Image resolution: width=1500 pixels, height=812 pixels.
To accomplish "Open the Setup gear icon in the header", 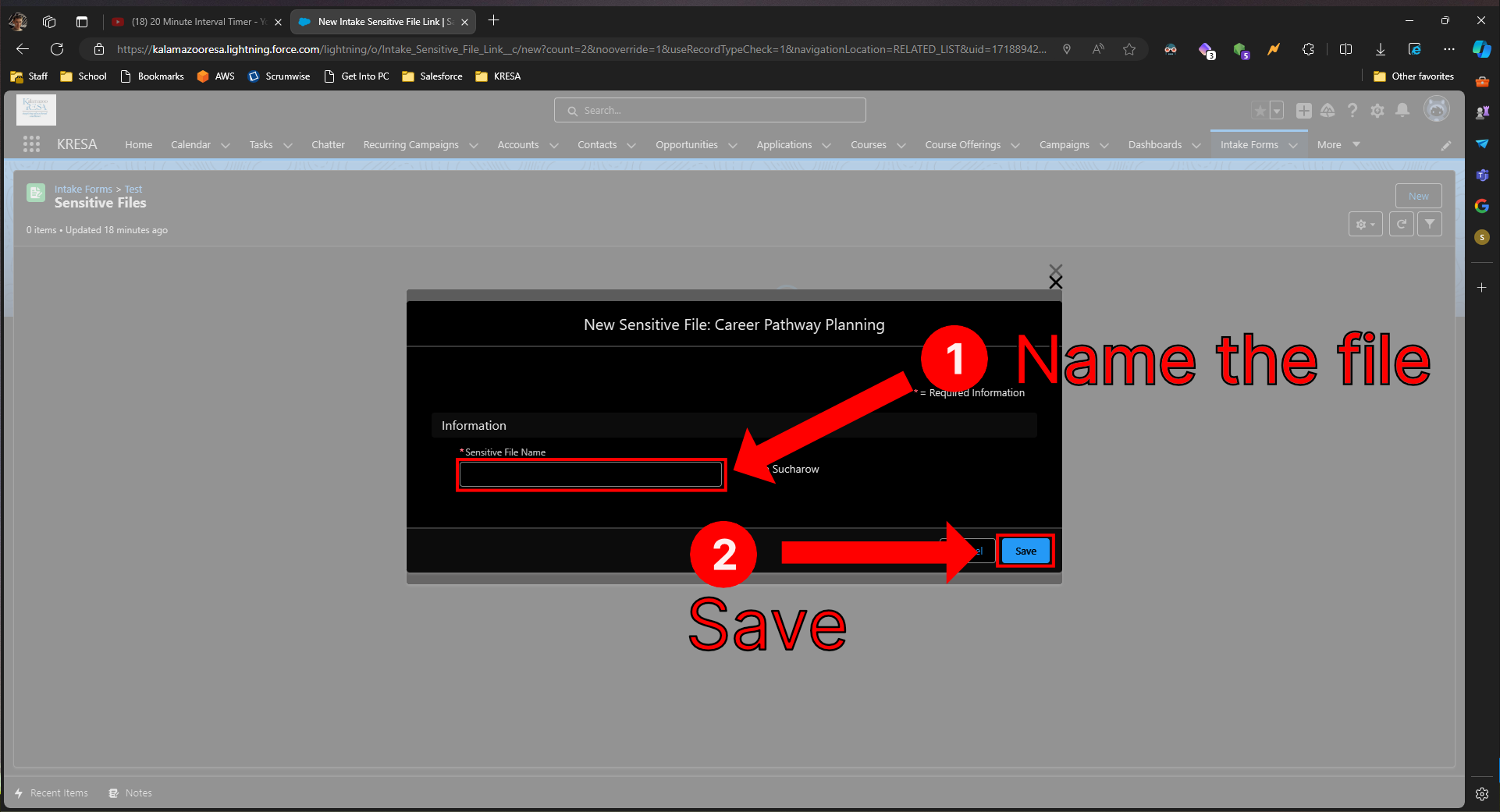I will tap(1377, 111).
